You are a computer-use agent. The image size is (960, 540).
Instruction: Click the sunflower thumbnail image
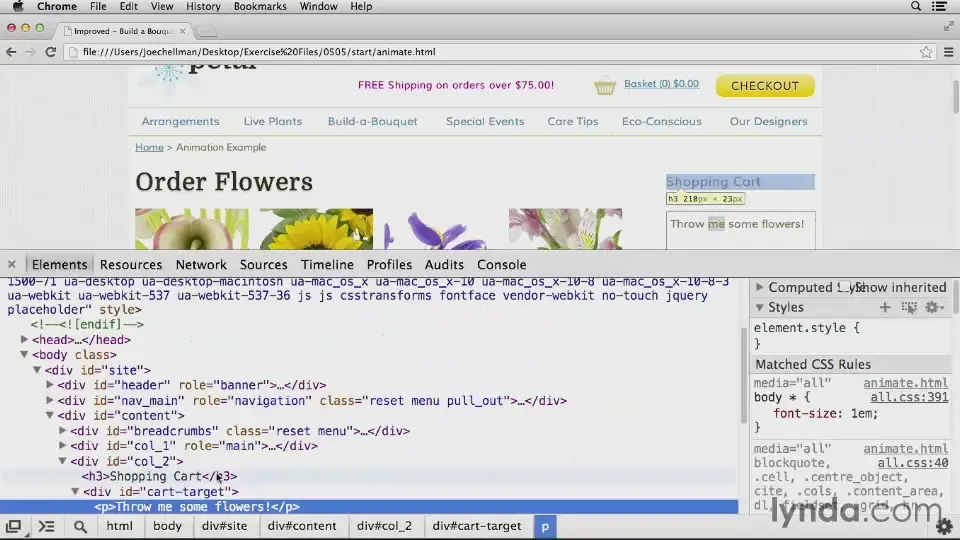click(317, 229)
